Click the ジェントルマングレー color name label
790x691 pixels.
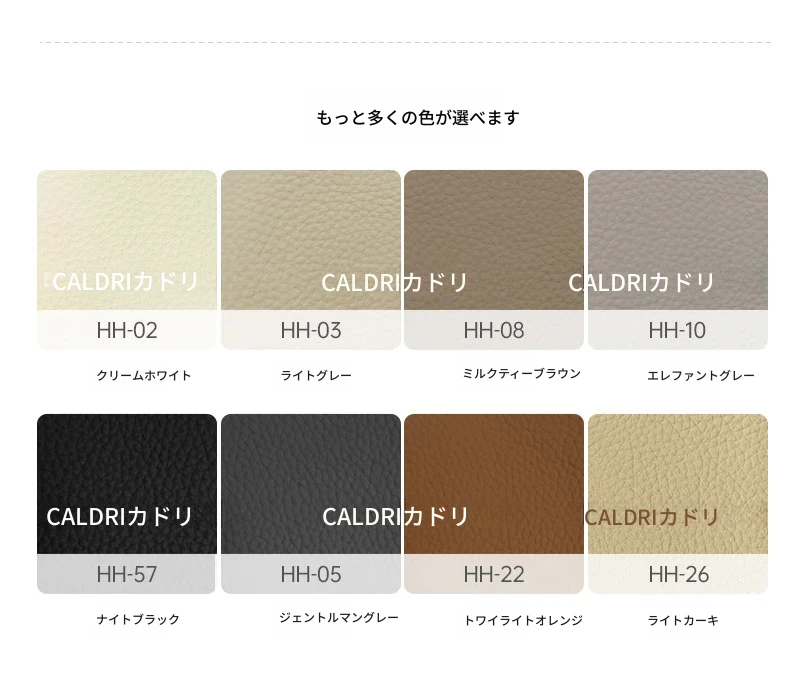[339, 617]
